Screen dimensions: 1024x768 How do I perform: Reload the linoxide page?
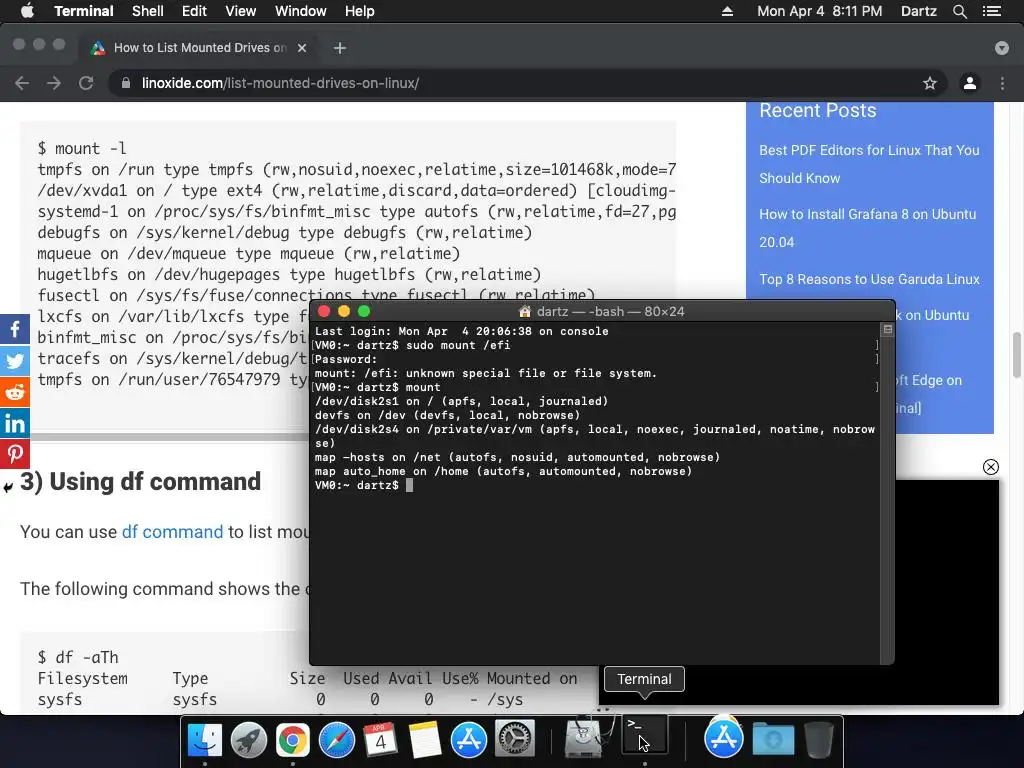[x=86, y=83]
